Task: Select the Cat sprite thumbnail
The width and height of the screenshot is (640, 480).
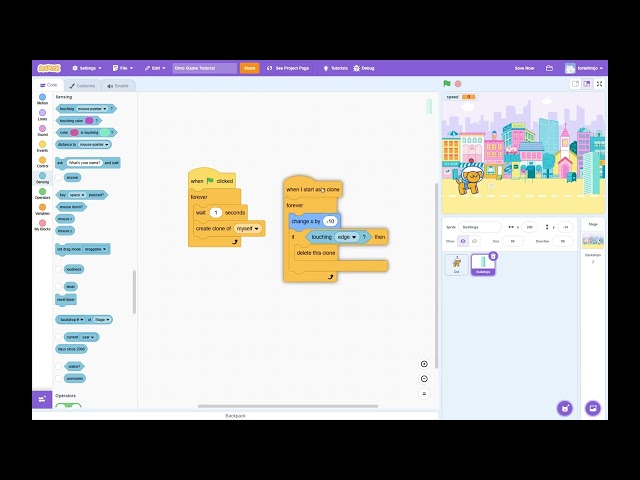Action: pyautogui.click(x=457, y=264)
